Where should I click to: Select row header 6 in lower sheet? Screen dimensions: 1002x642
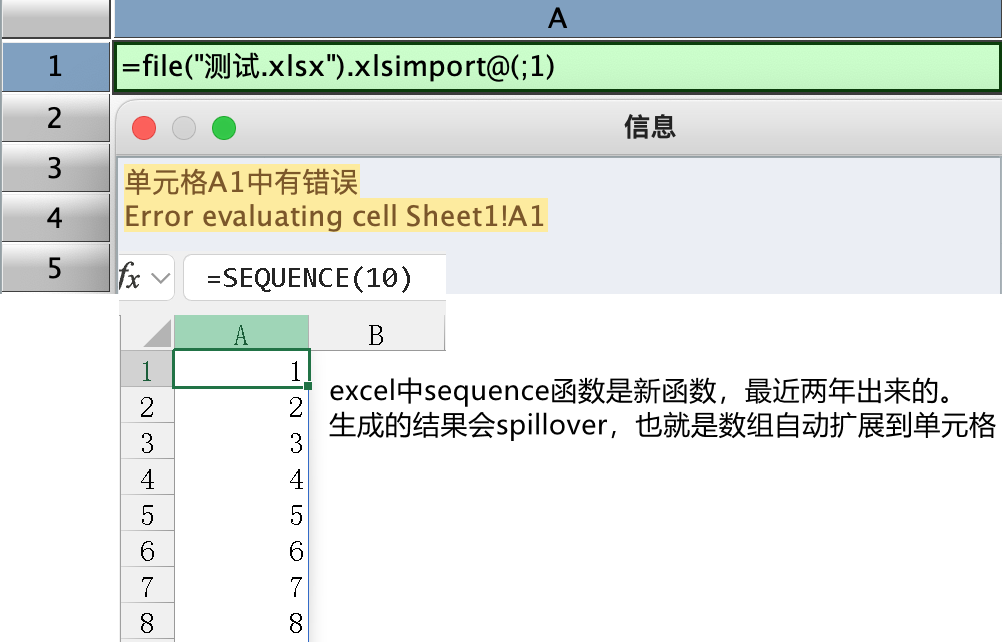click(147, 551)
